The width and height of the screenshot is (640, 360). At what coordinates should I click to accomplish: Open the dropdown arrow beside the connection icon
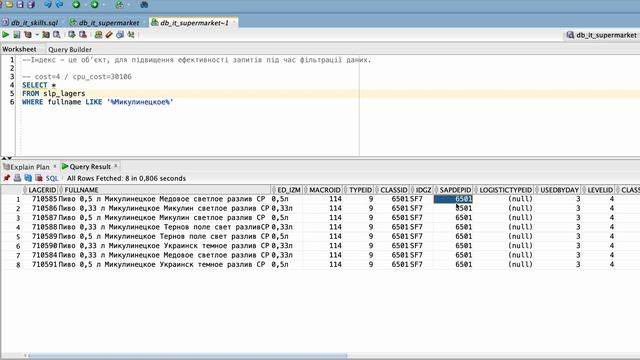coord(128,5)
